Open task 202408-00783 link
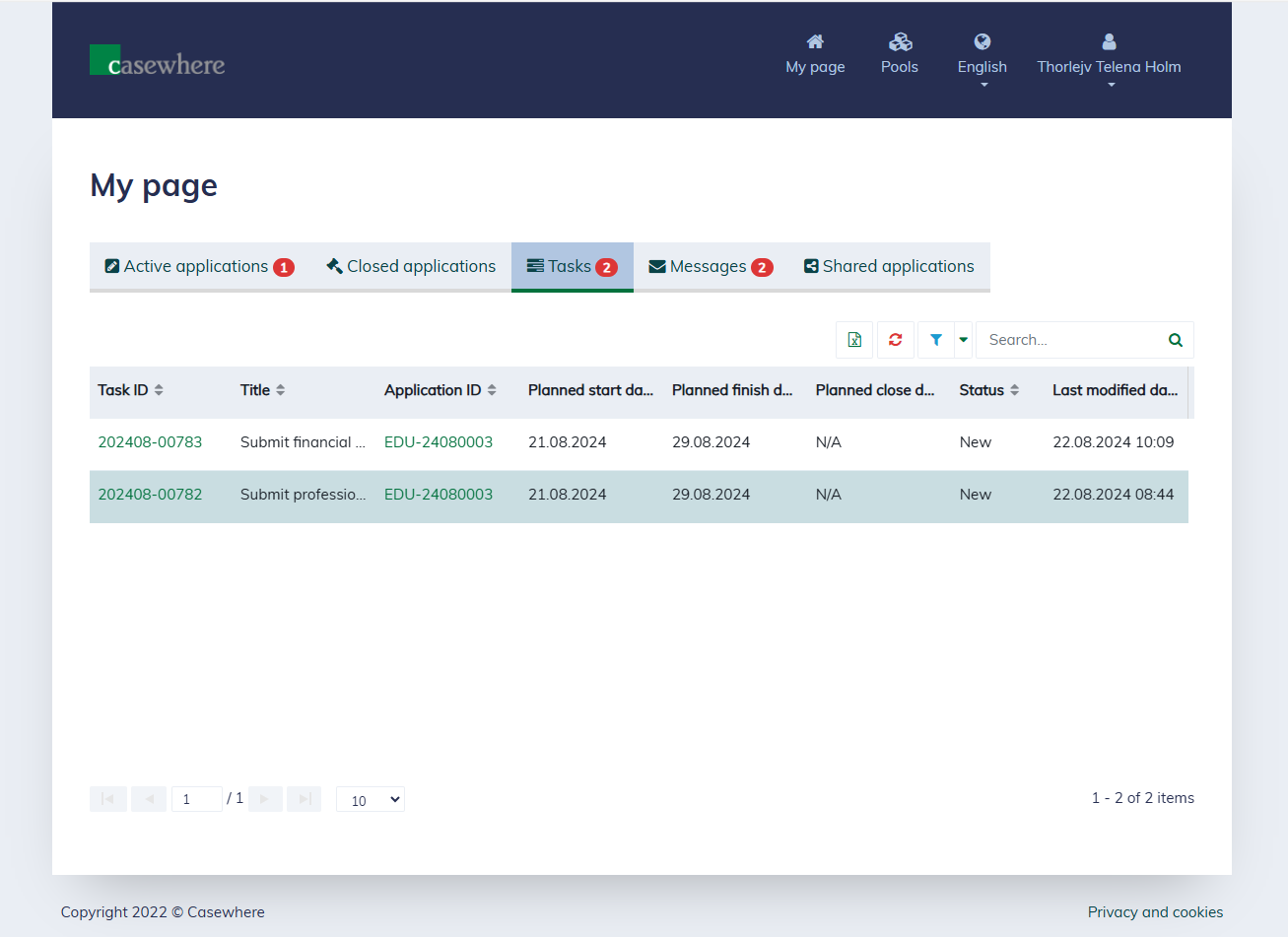 point(150,442)
